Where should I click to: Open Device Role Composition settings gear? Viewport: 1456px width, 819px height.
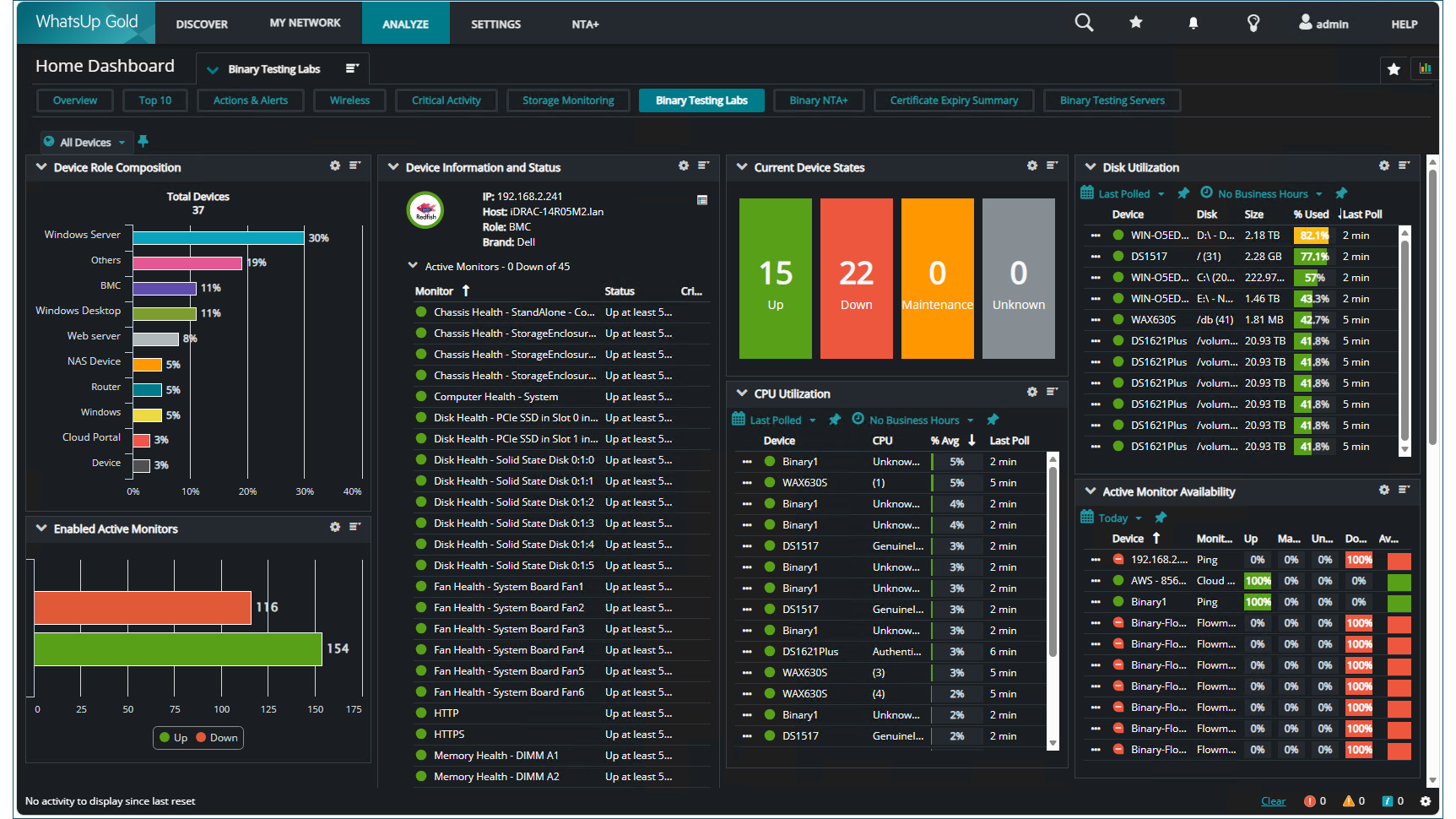click(x=335, y=166)
